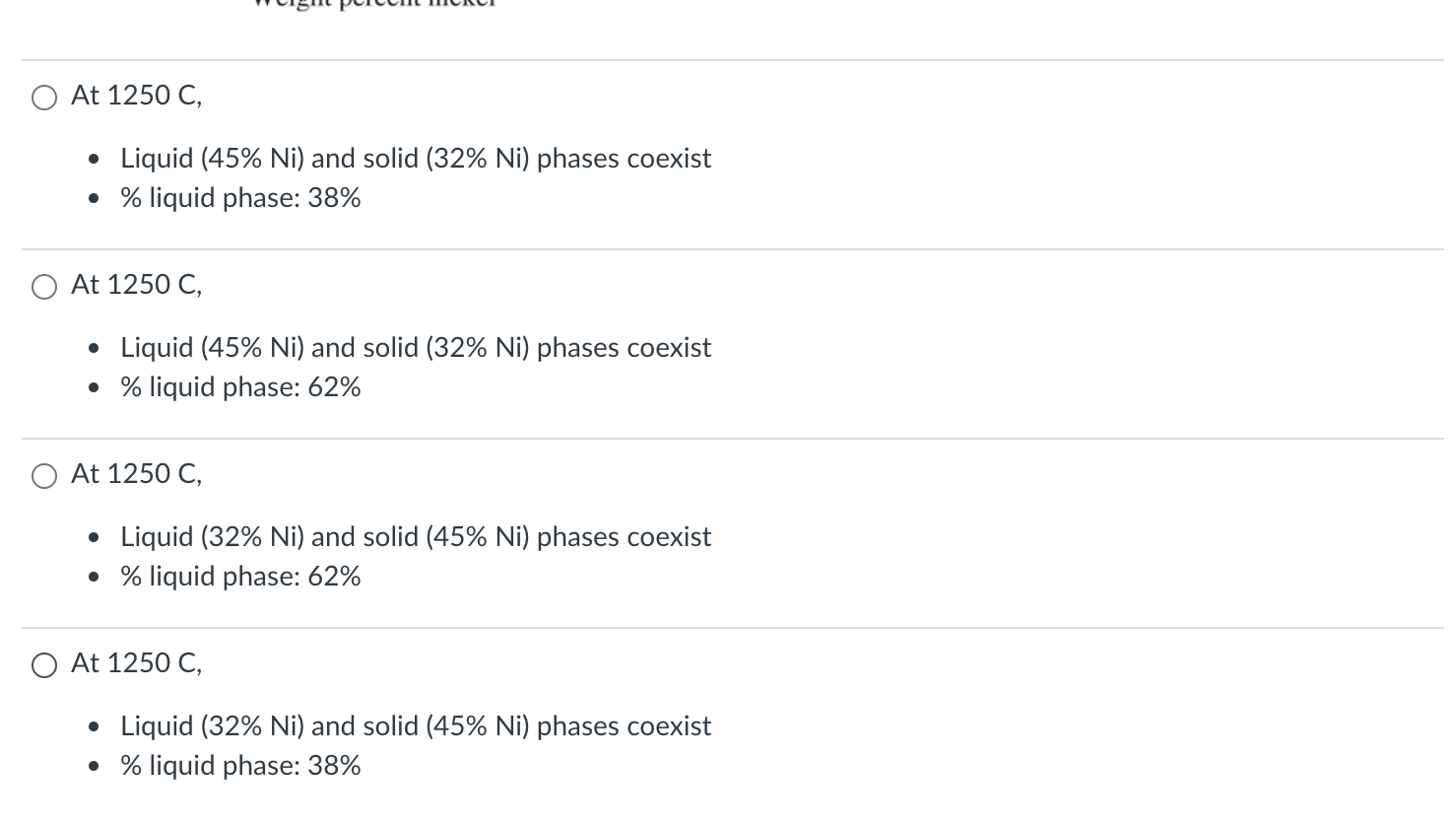Click 'At 1250 C,' label of the third answer
This screenshot has height=826, width=1456.
136,473
